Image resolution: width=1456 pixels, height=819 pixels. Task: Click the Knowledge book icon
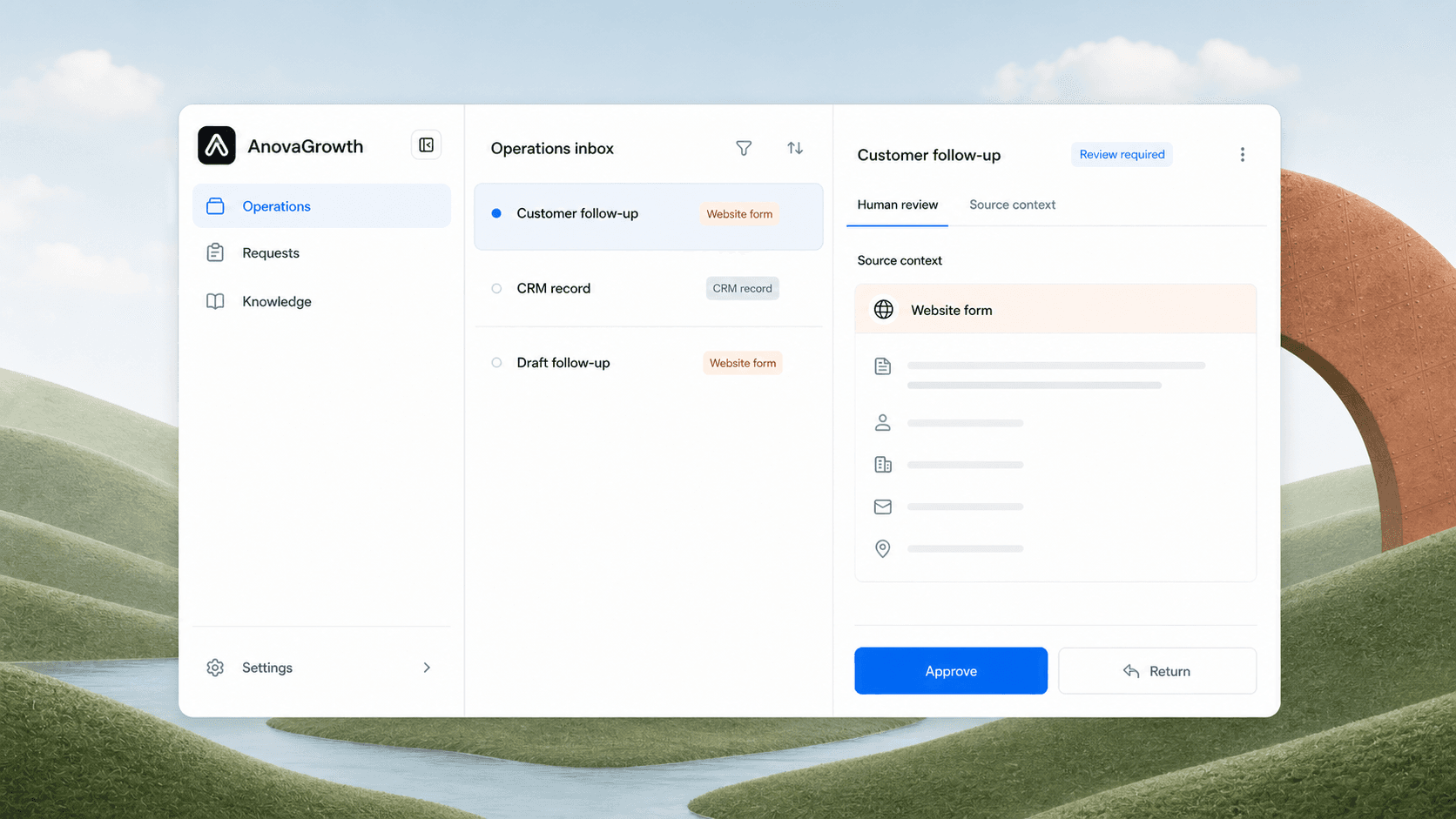click(x=215, y=301)
